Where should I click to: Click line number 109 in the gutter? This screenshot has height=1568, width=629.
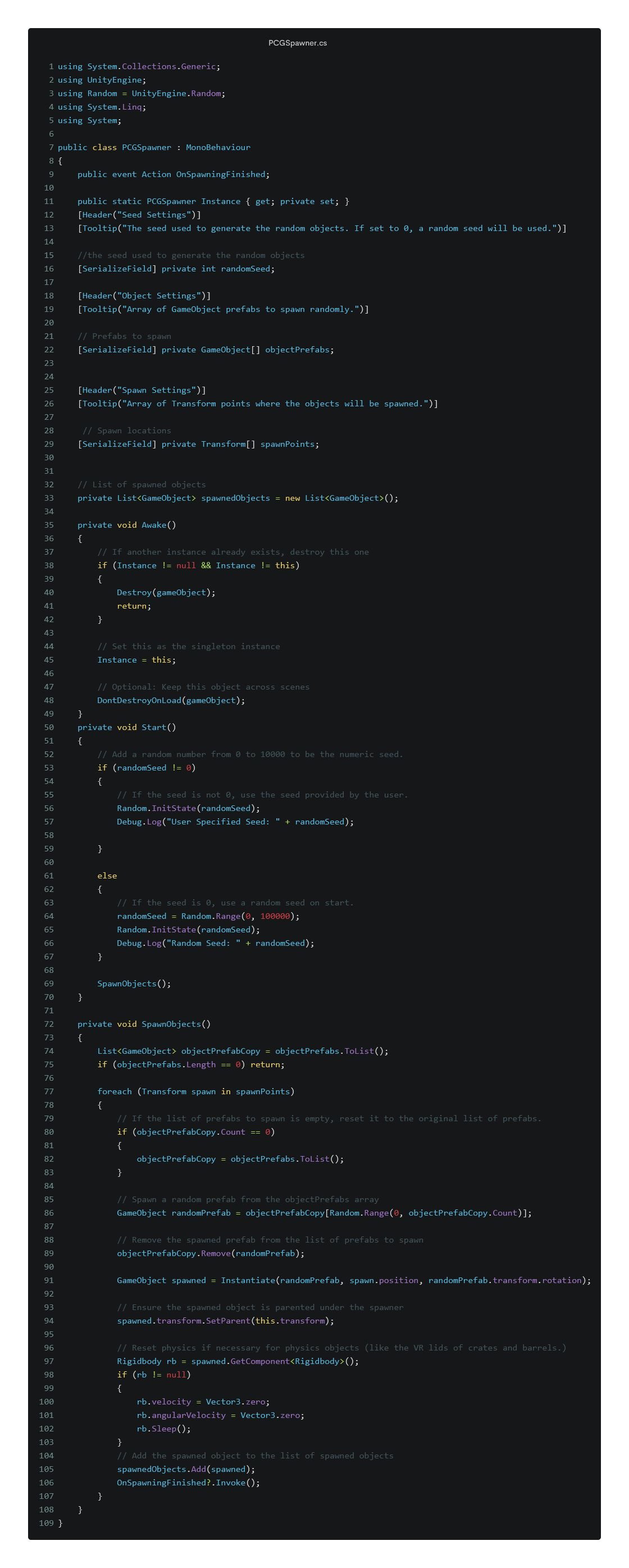coord(46,1523)
